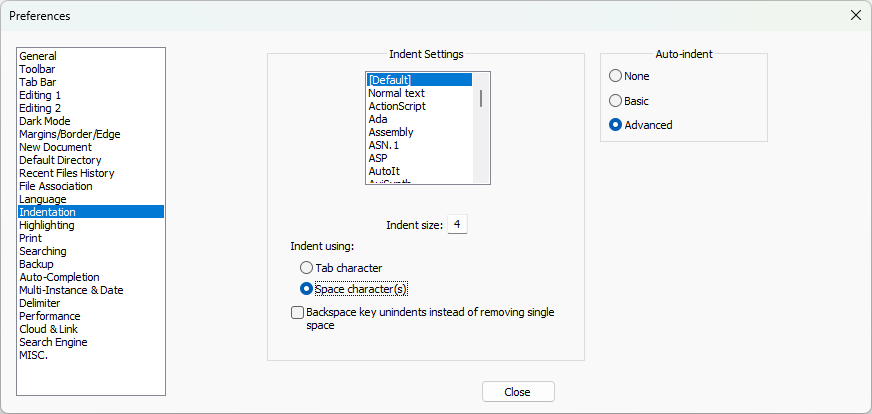This screenshot has width=872, height=414.
Task: Select AutoIt language entry
Action: (x=385, y=171)
